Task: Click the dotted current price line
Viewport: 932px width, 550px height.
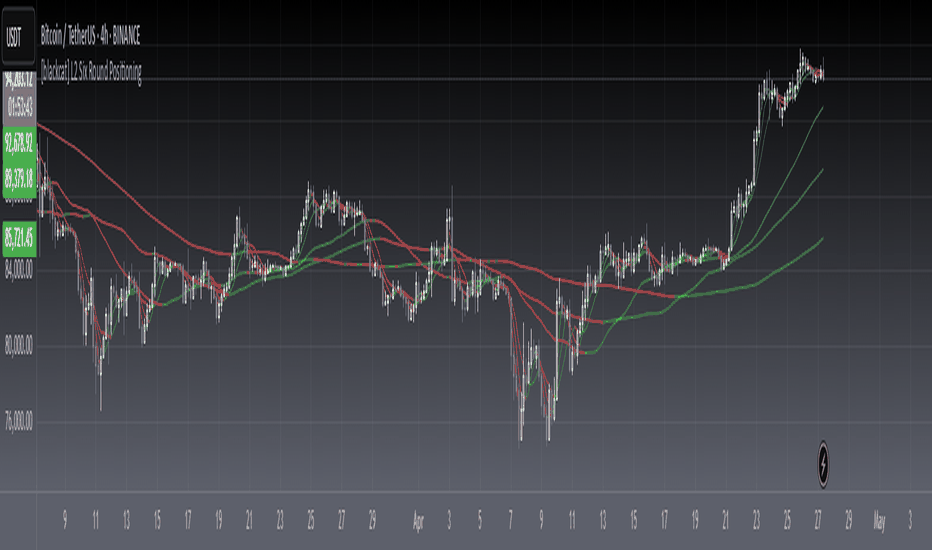Action: 476,78
